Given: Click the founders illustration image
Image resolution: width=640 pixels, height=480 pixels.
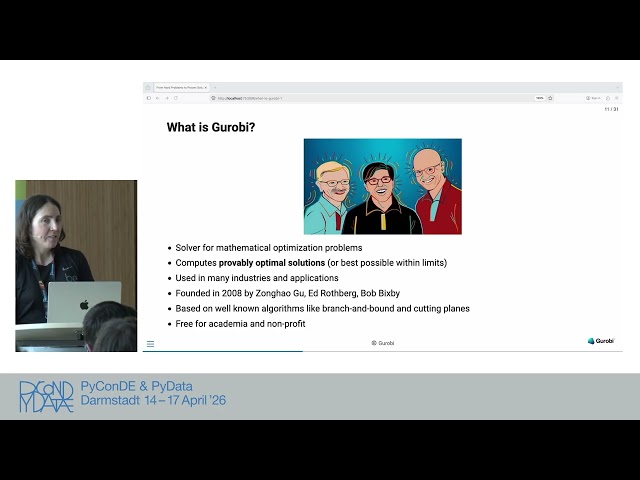Looking at the screenshot, I should tap(383, 187).
